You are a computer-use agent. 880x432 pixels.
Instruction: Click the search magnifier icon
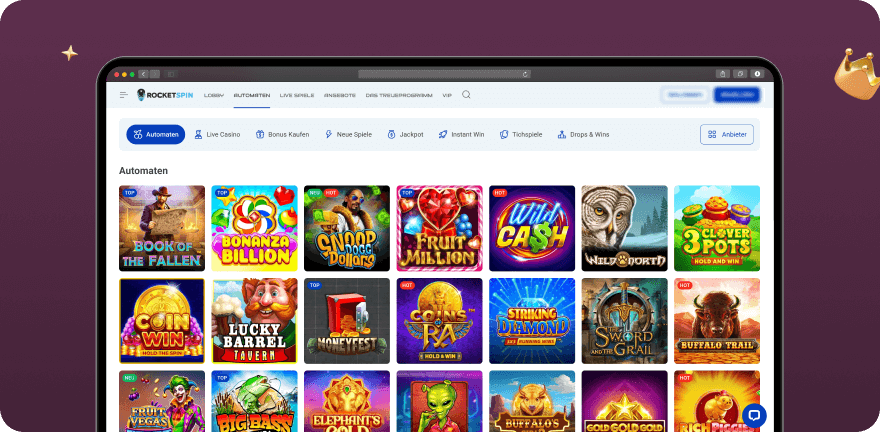pyautogui.click(x=466, y=95)
